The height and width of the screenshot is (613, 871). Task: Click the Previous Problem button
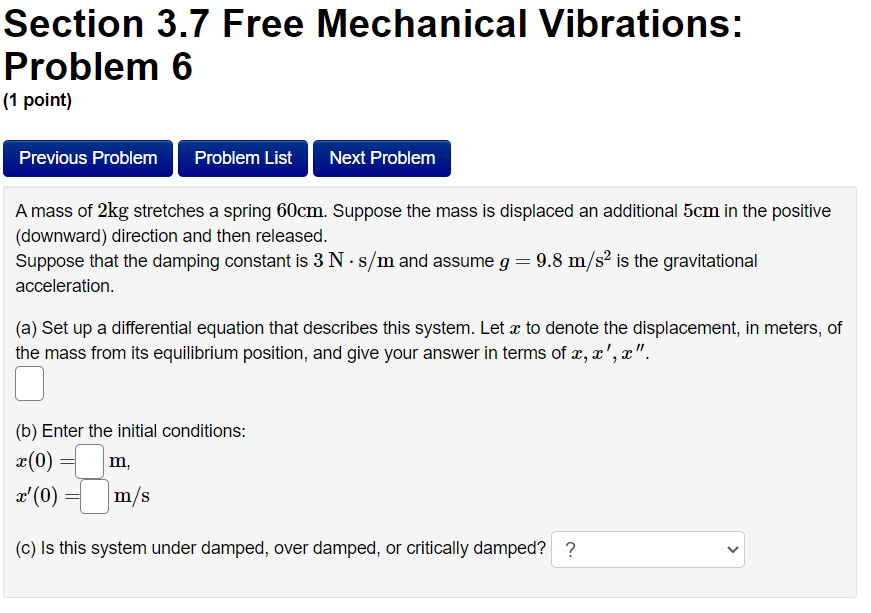[87, 158]
